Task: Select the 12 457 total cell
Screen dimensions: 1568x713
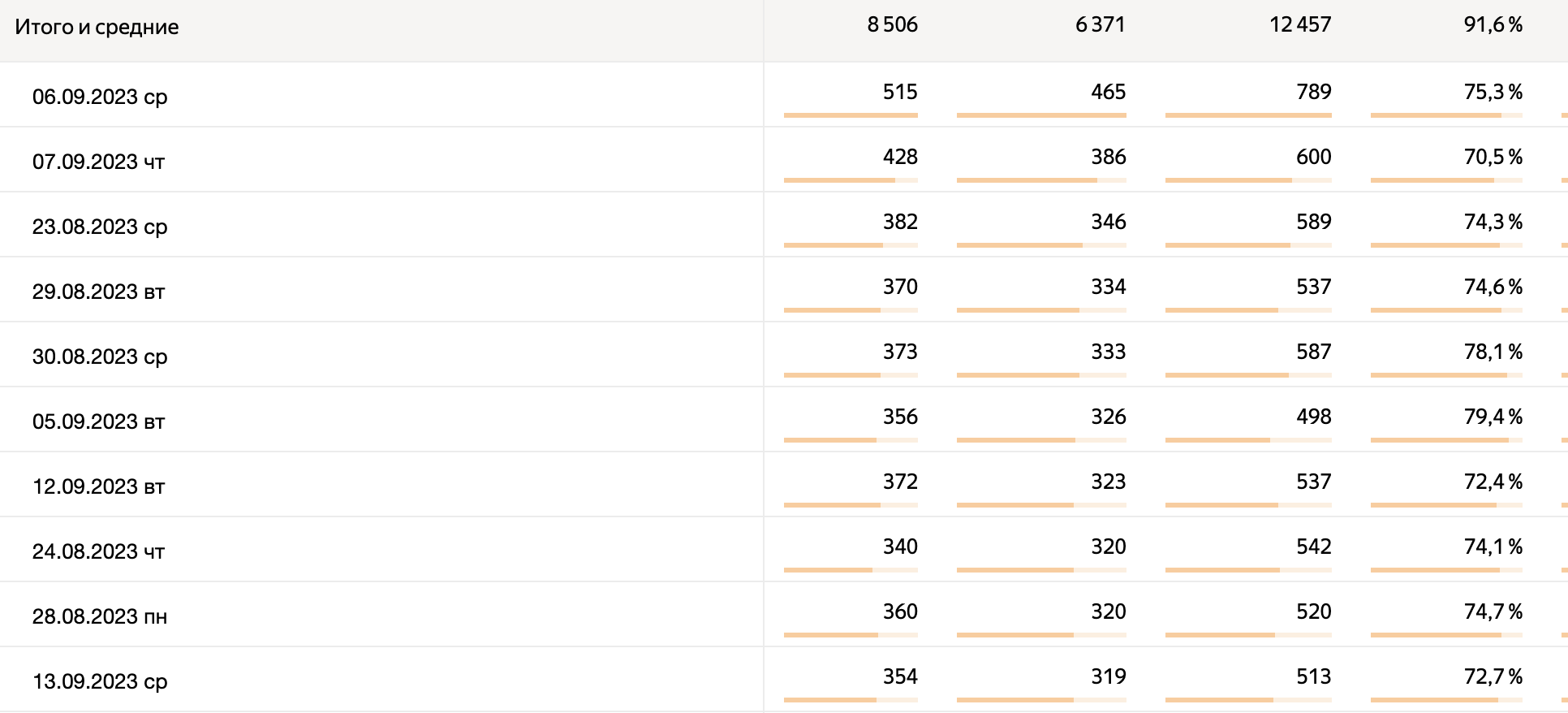Action: [x=1300, y=25]
